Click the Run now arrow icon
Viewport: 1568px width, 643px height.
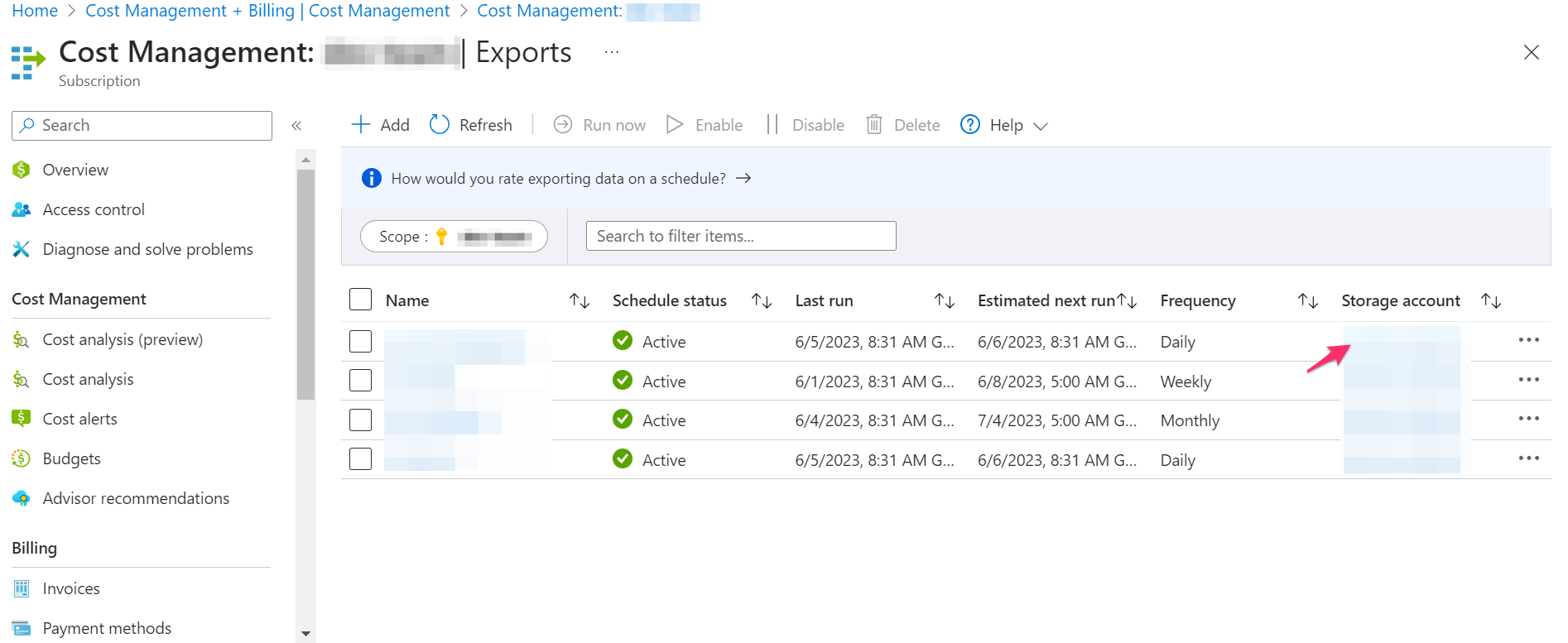click(x=563, y=125)
